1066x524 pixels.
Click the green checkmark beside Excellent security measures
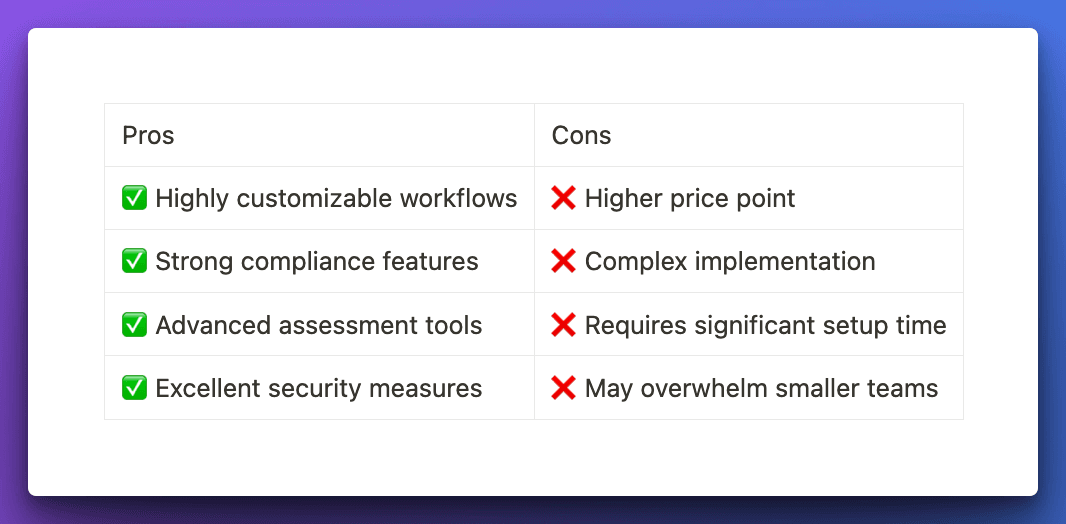134,388
